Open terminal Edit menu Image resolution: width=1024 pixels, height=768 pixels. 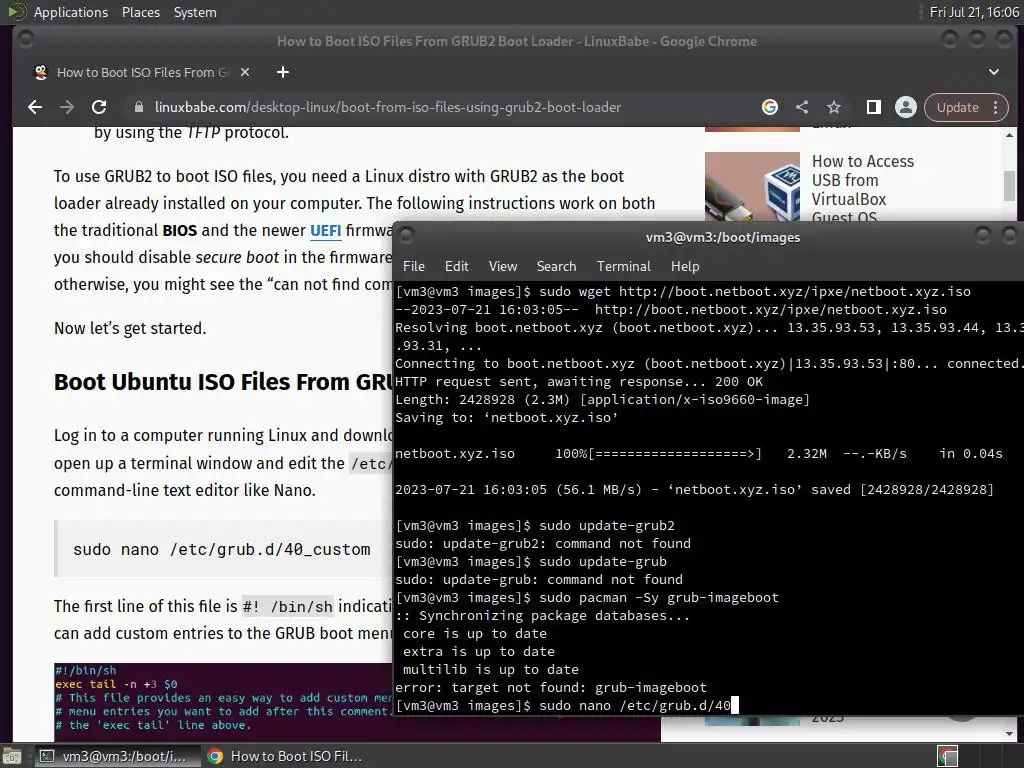[x=456, y=266]
